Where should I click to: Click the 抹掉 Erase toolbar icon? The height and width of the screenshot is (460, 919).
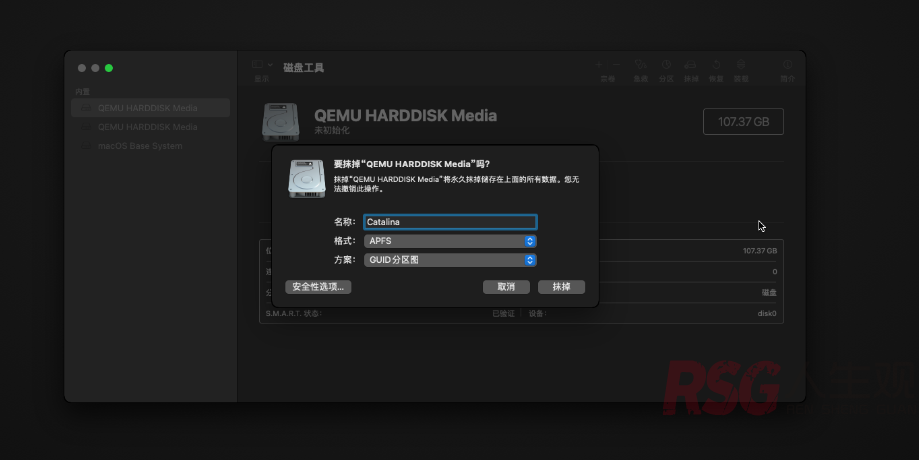[x=691, y=64]
